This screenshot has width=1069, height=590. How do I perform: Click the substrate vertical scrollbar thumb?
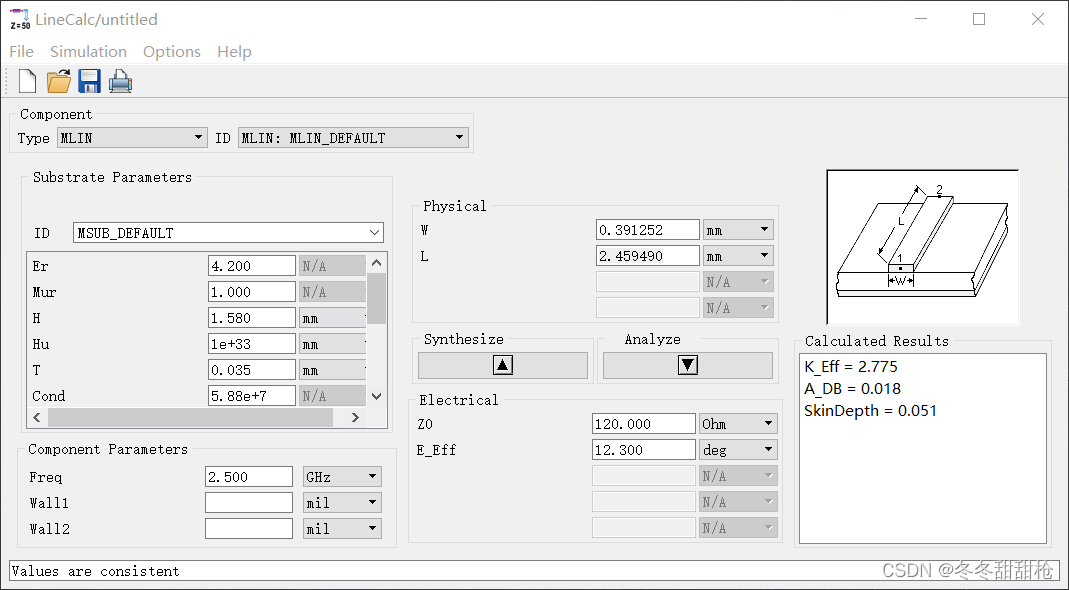pyautogui.click(x=376, y=298)
